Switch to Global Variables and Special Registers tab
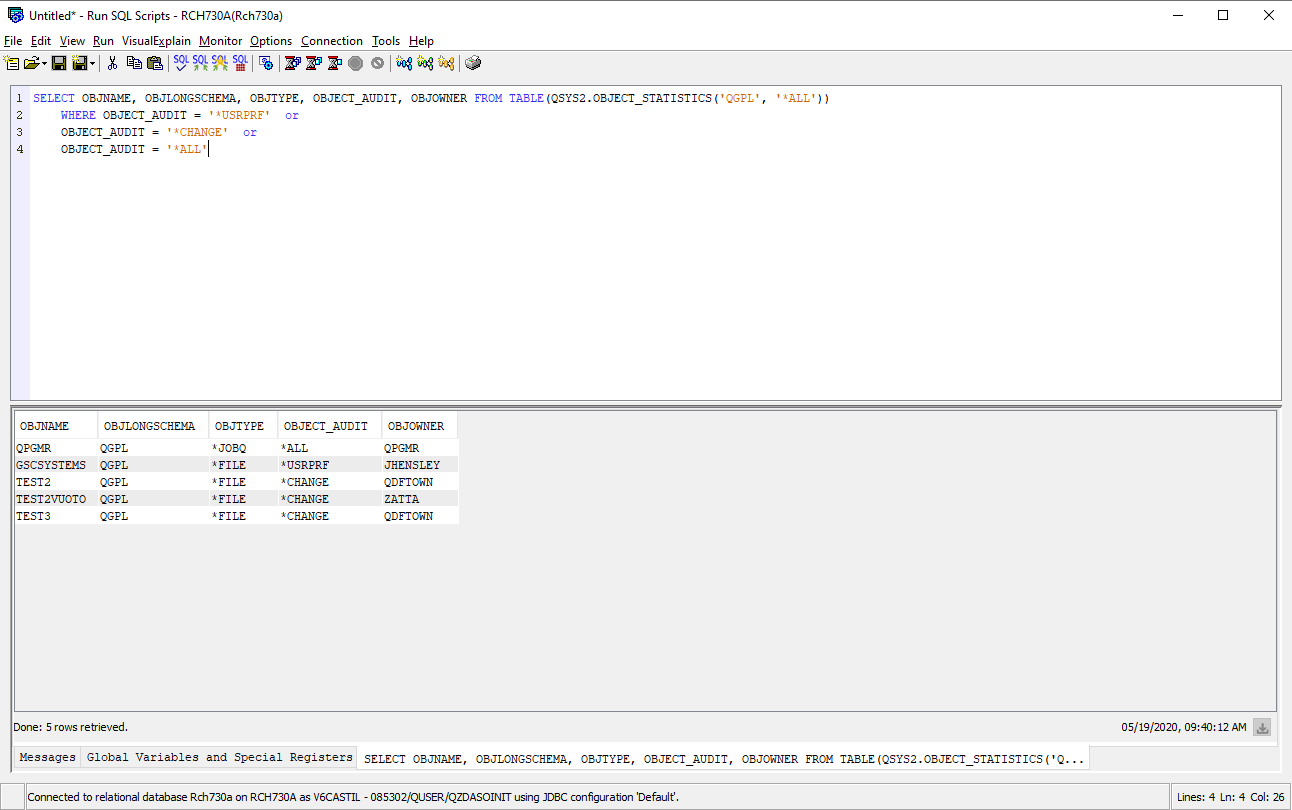Screen dimensions: 1292x810 [x=220, y=757]
